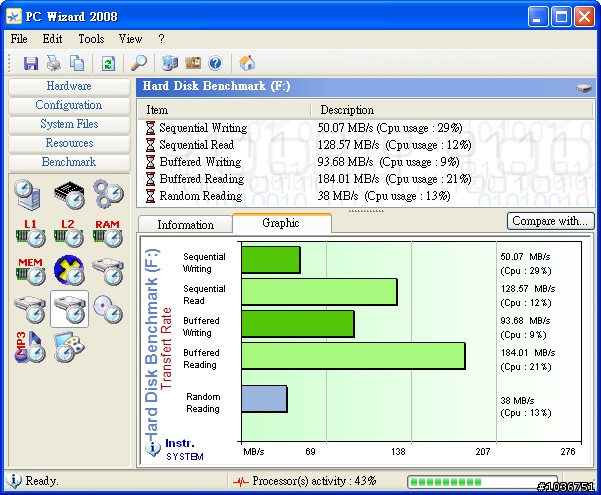Select the selected hard disk benchmark icon

click(69, 309)
